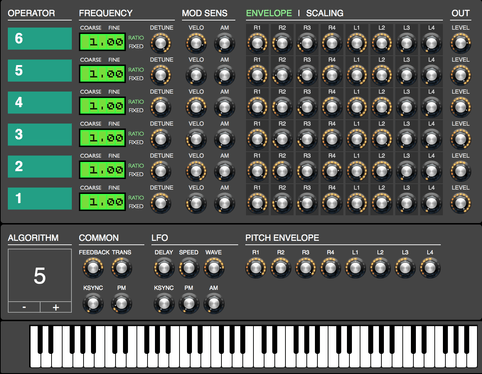Click the common FEEDBACK knob

[x=93, y=268]
